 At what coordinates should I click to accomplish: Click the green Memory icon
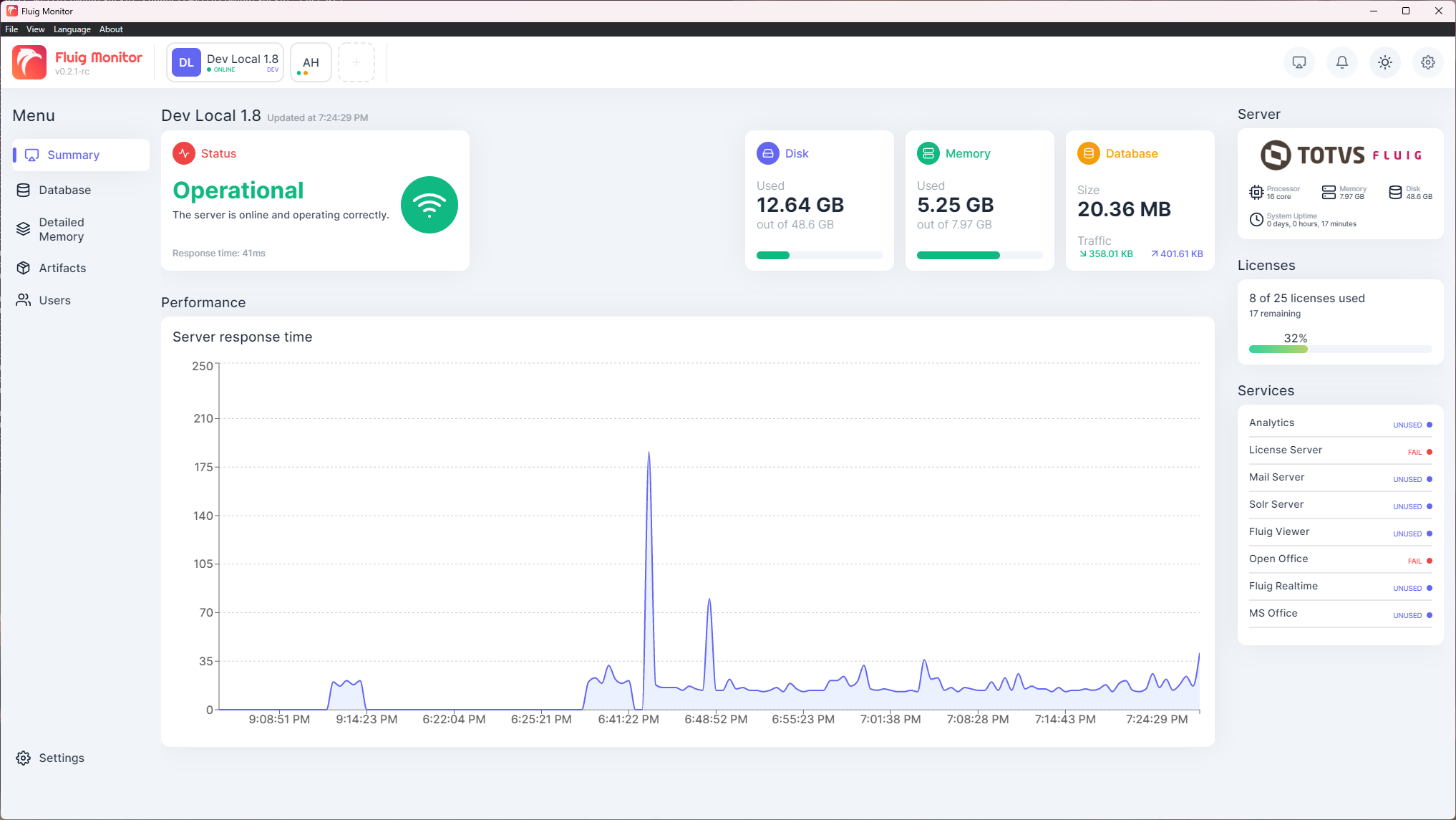coord(928,153)
